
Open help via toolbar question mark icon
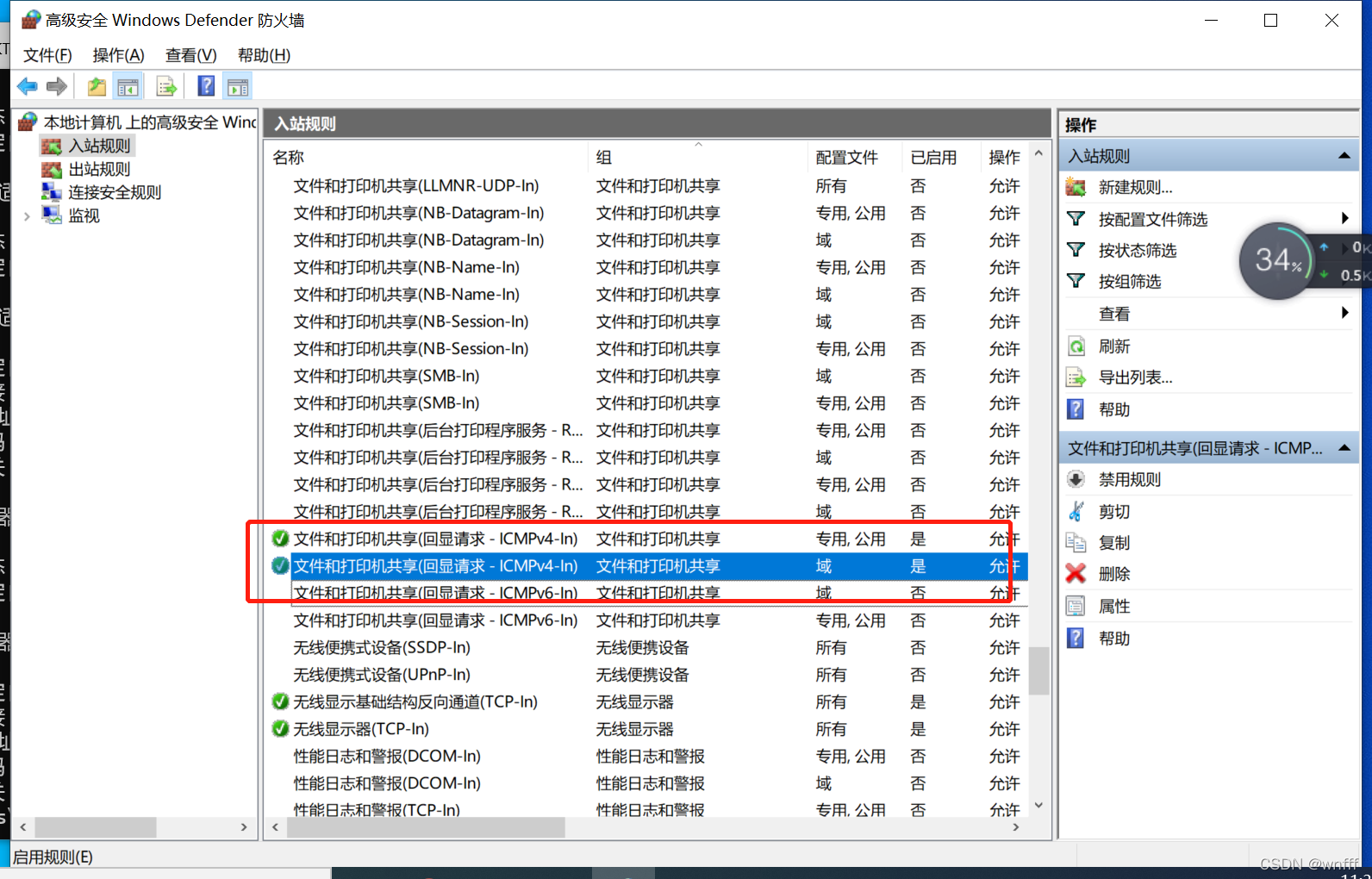[207, 86]
